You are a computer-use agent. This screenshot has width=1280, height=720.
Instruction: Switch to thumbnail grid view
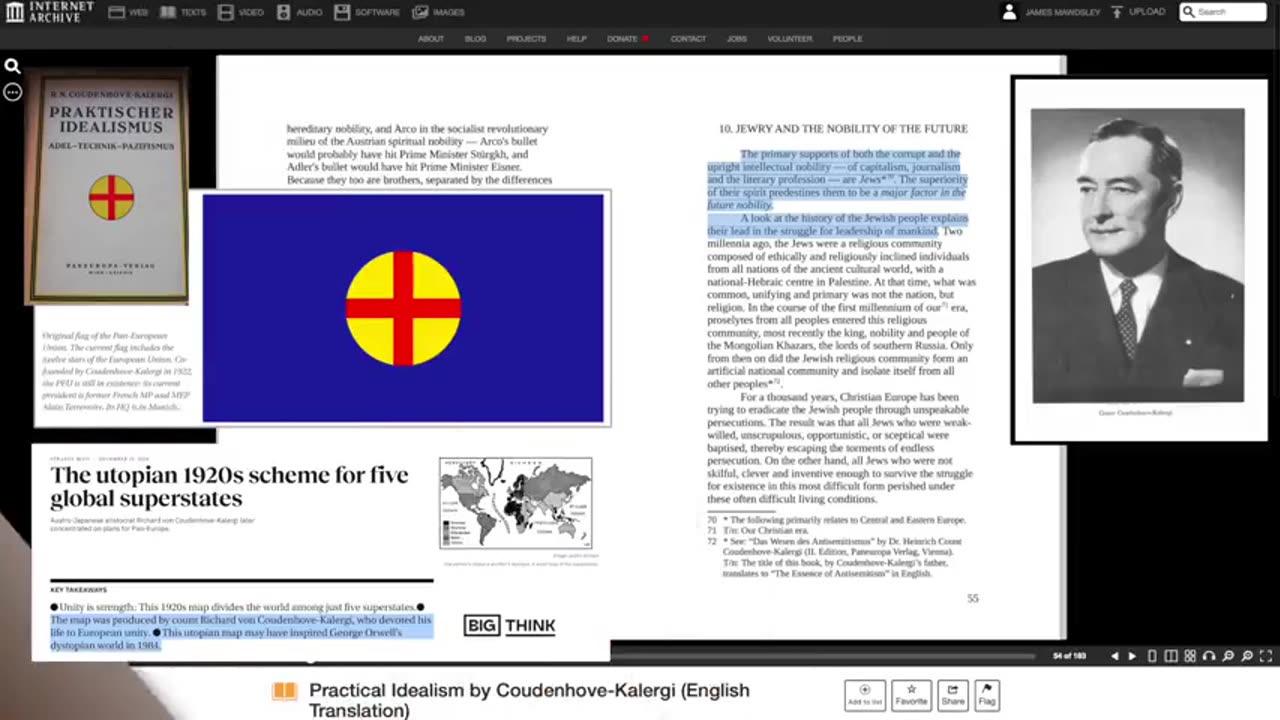coord(1190,656)
